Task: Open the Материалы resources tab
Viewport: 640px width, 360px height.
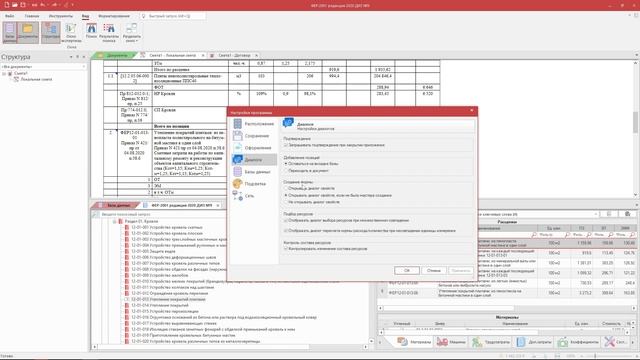Action: point(414,342)
